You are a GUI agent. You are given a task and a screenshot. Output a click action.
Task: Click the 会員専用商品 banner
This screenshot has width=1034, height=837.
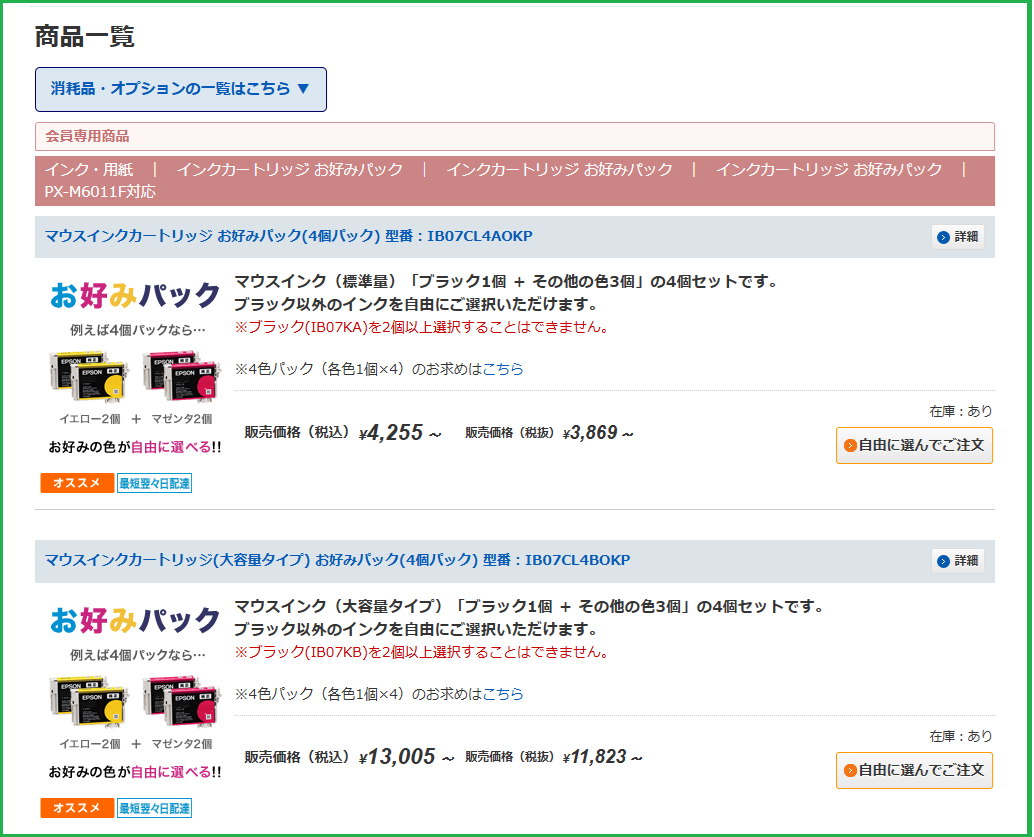point(514,137)
